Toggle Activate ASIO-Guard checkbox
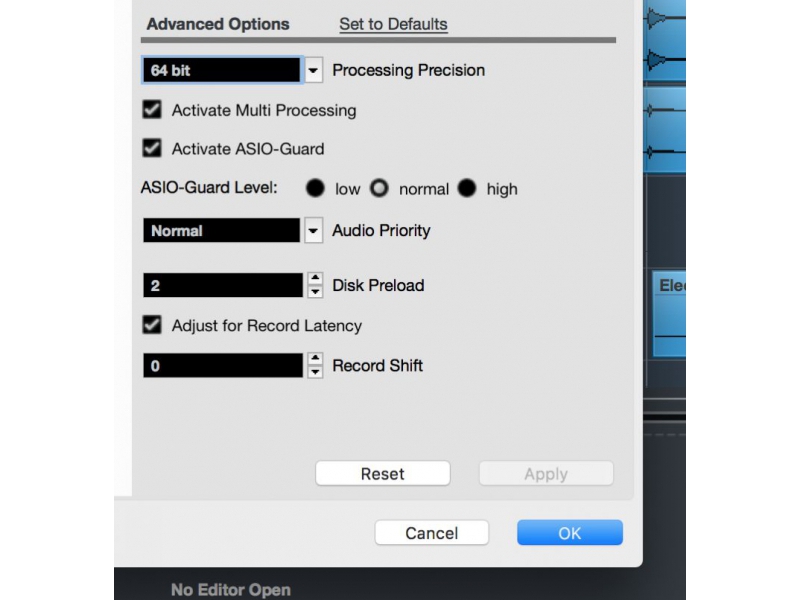800x600 pixels. 153,149
